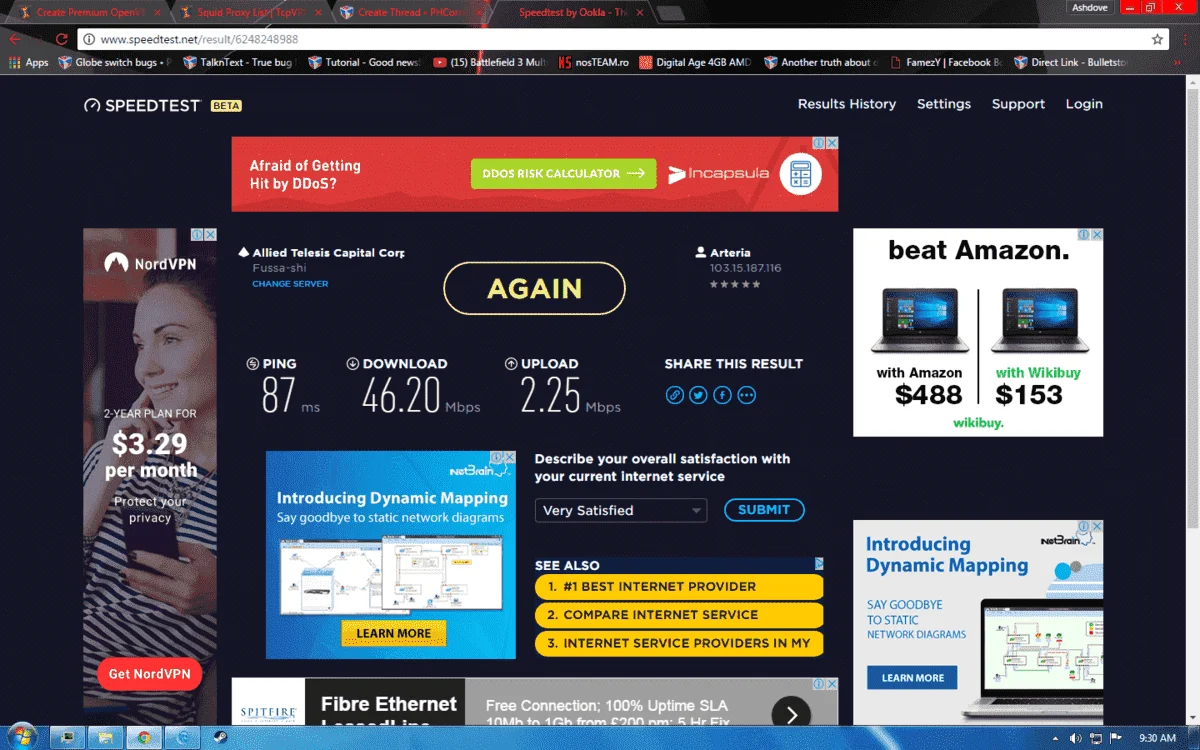Open Steam from the taskbar
This screenshot has height=750, width=1200.
[x=219, y=738]
